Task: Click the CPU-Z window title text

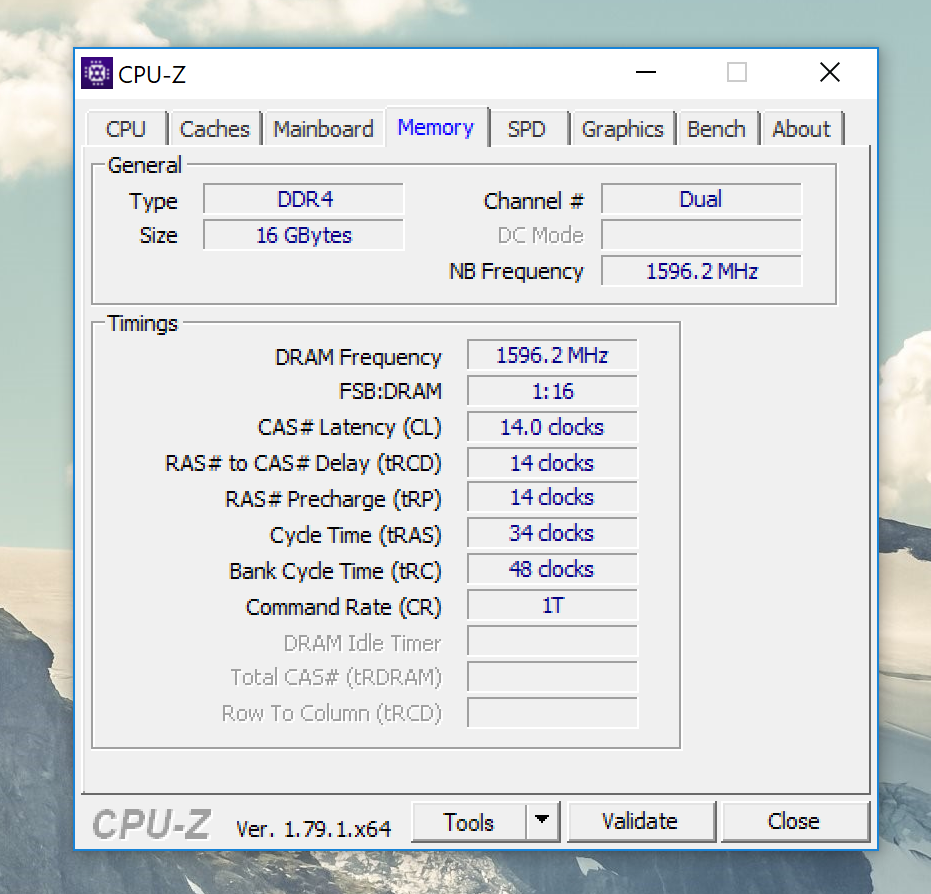Action: (x=152, y=74)
